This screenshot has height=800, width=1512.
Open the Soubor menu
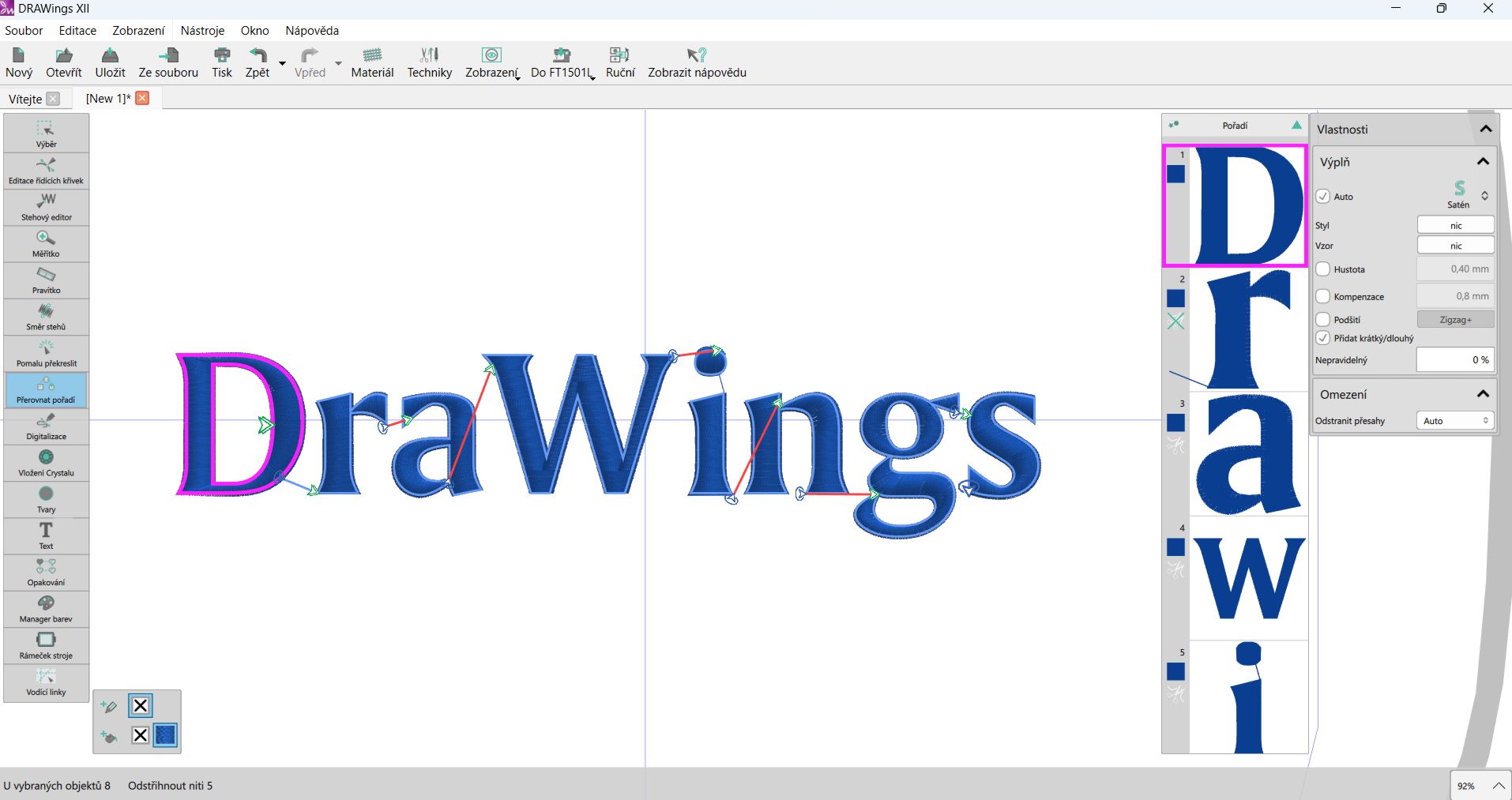pos(24,30)
